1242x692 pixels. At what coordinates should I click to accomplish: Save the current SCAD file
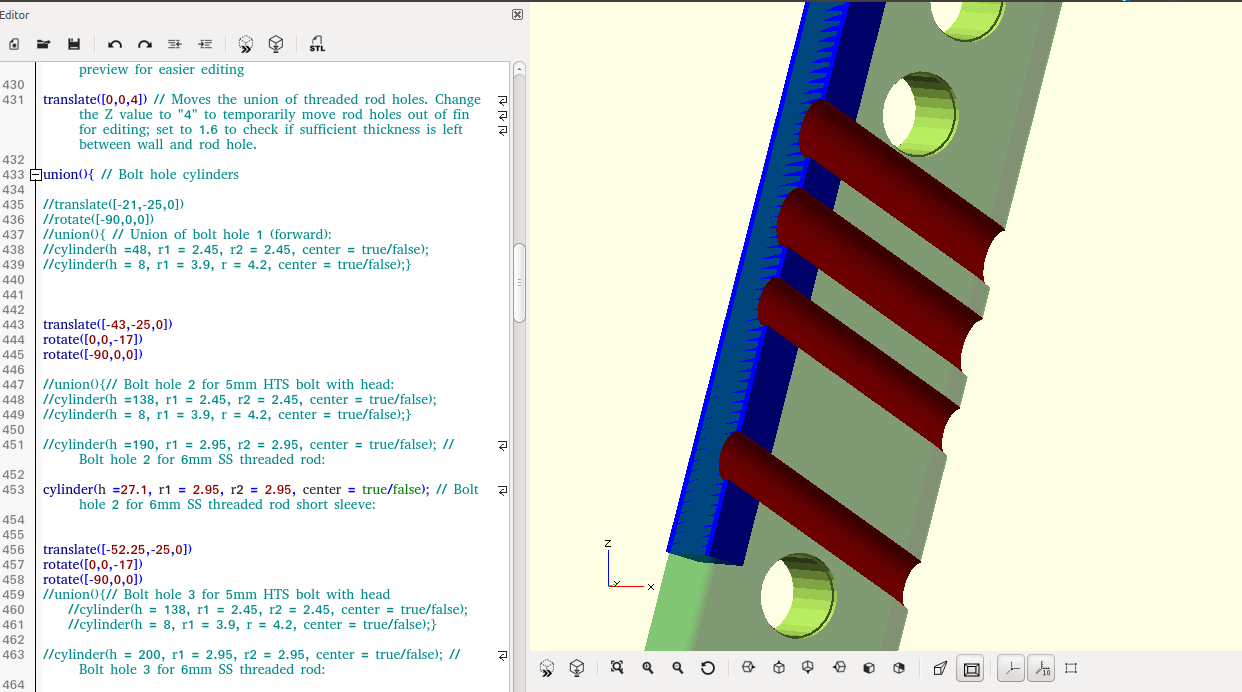click(74, 44)
